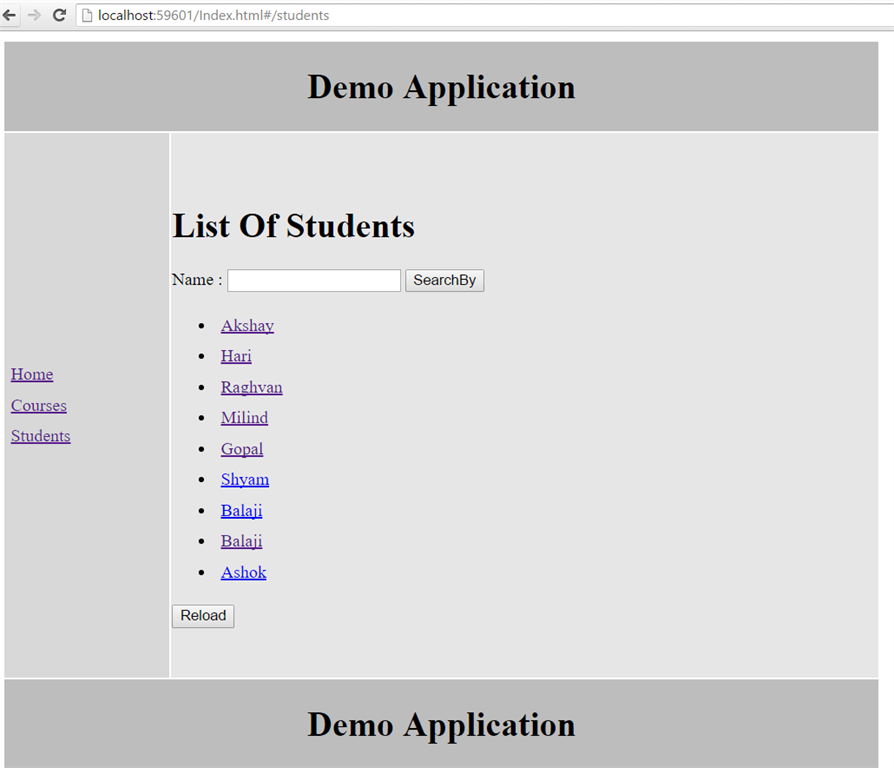Open the Students sidebar link

40,436
